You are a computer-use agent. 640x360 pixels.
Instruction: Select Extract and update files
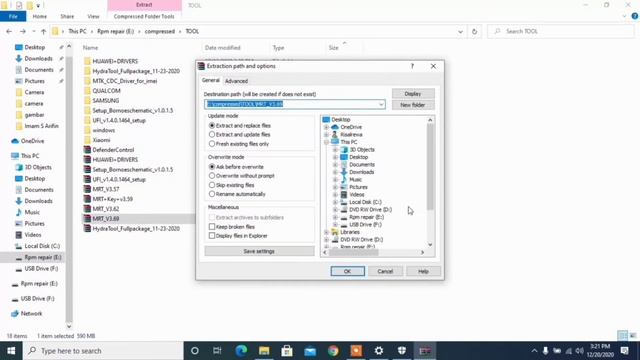click(240, 134)
